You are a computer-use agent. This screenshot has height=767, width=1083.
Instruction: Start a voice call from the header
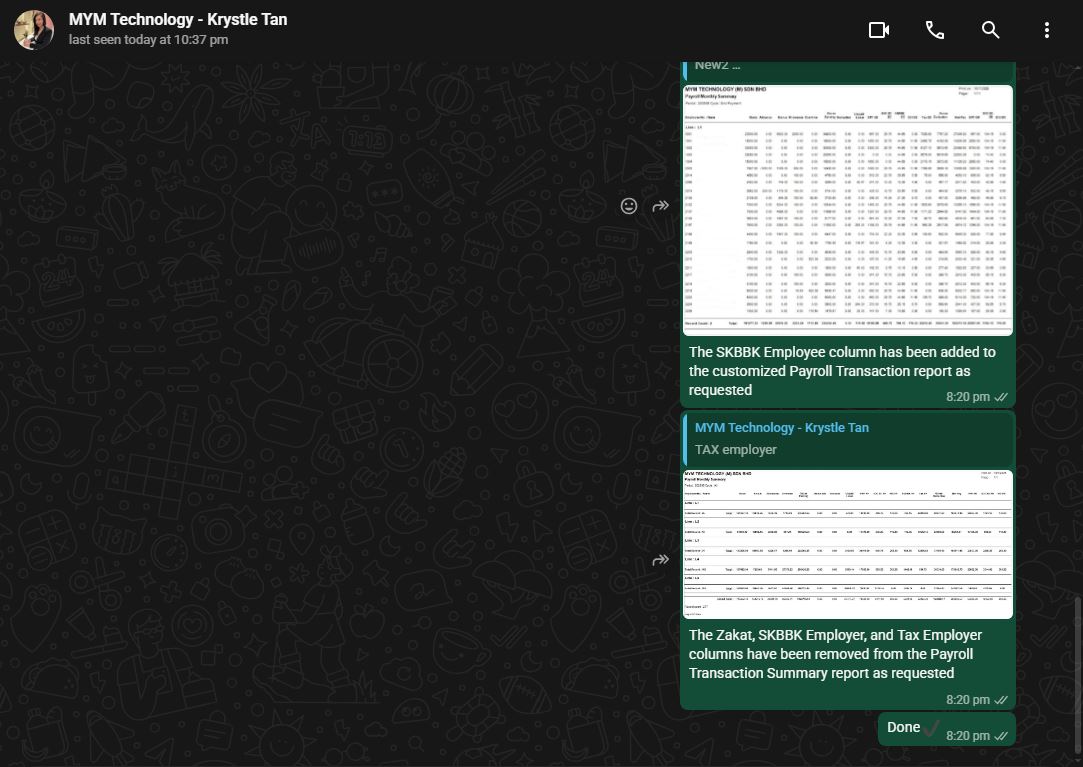(x=935, y=30)
